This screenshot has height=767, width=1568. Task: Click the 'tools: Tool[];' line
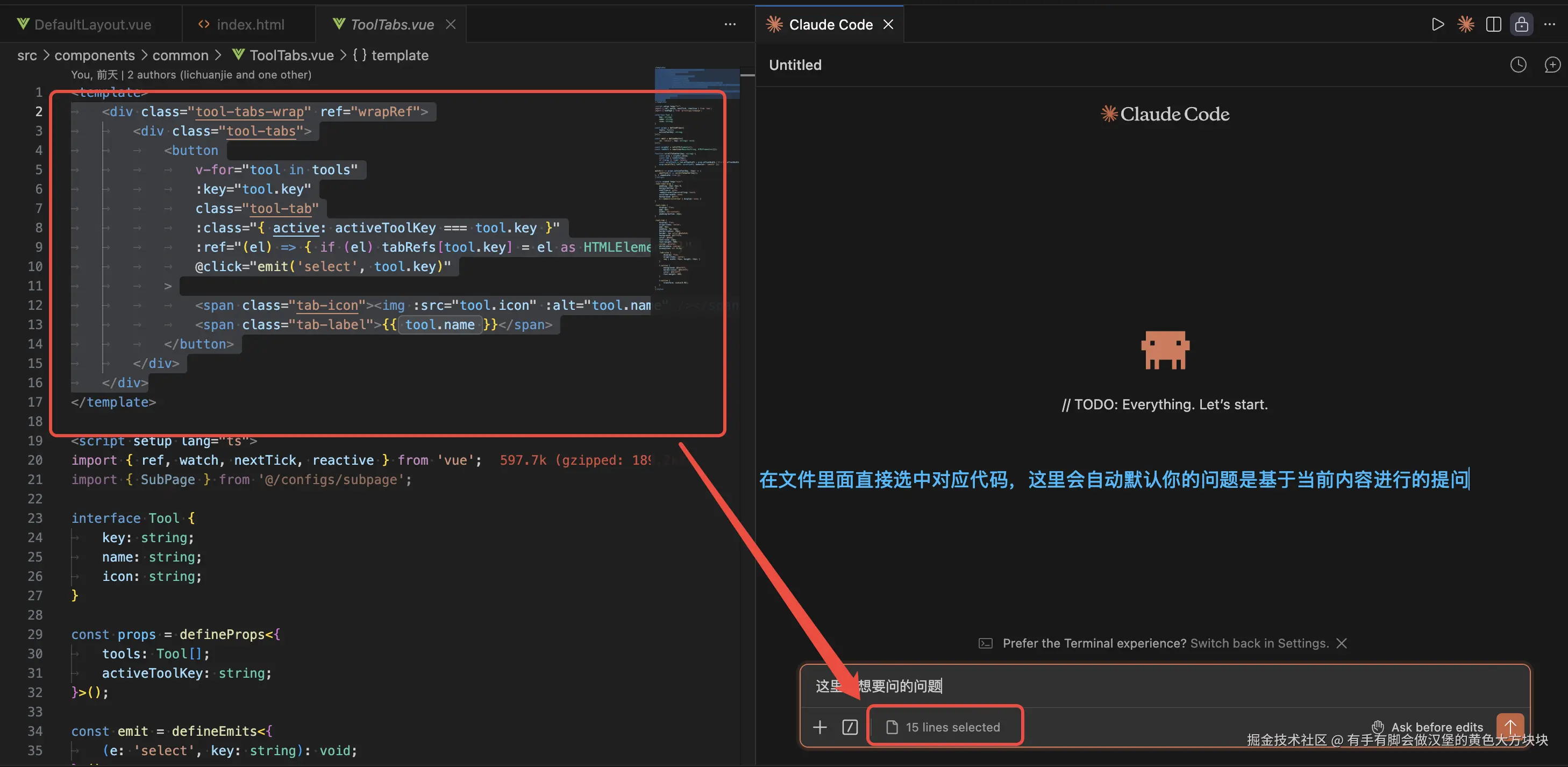click(155, 654)
